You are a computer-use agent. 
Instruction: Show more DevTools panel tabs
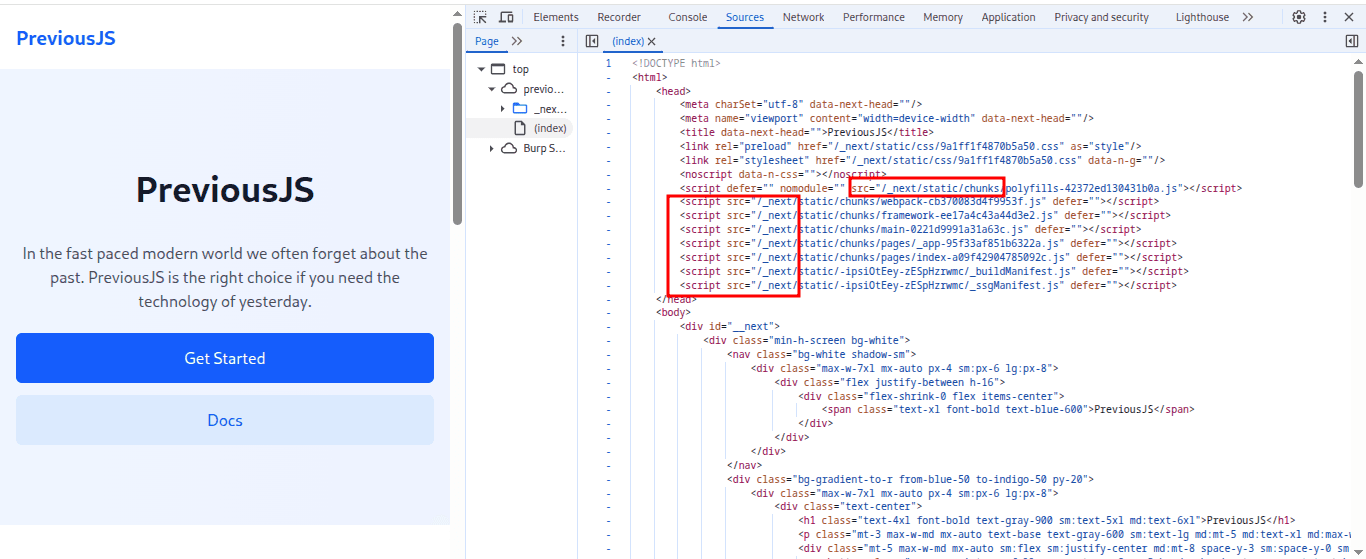[x=1248, y=17]
